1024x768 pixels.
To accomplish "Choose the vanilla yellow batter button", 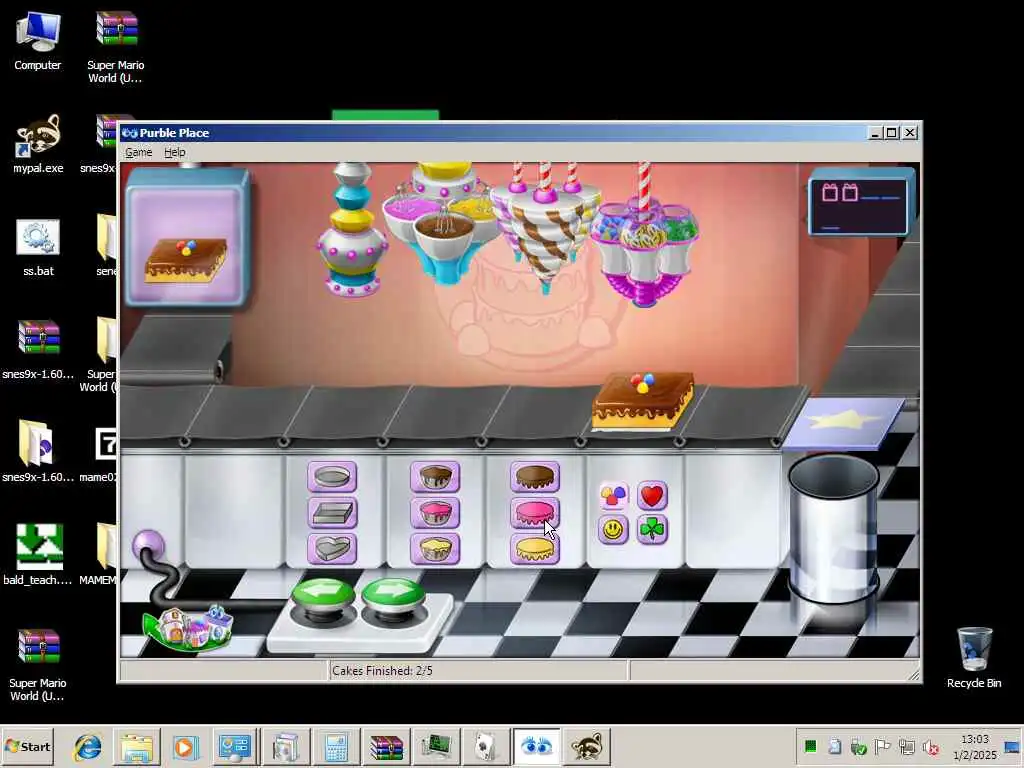I will coord(435,549).
